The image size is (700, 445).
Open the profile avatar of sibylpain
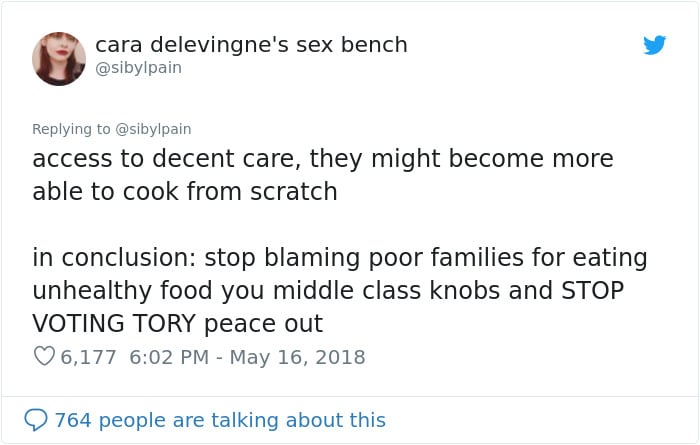coord(59,58)
